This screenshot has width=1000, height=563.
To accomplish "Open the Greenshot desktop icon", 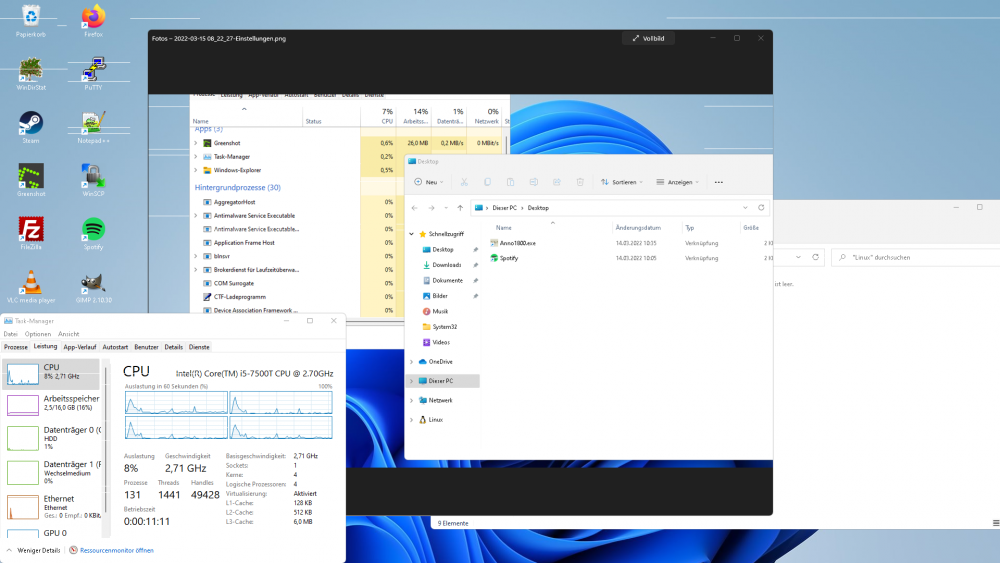I will 31,180.
